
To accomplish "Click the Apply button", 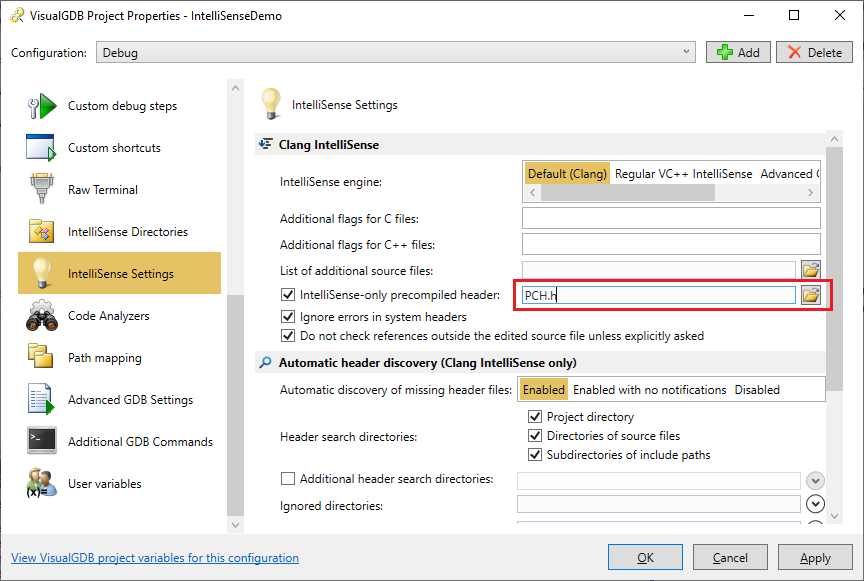I will (815, 557).
